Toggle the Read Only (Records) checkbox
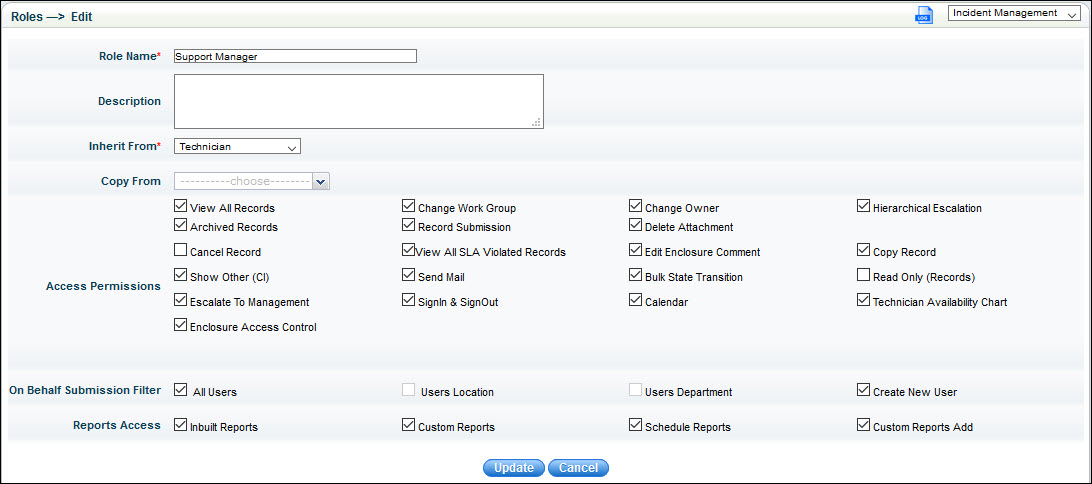Screen dimensions: 1092x484 coord(864,276)
